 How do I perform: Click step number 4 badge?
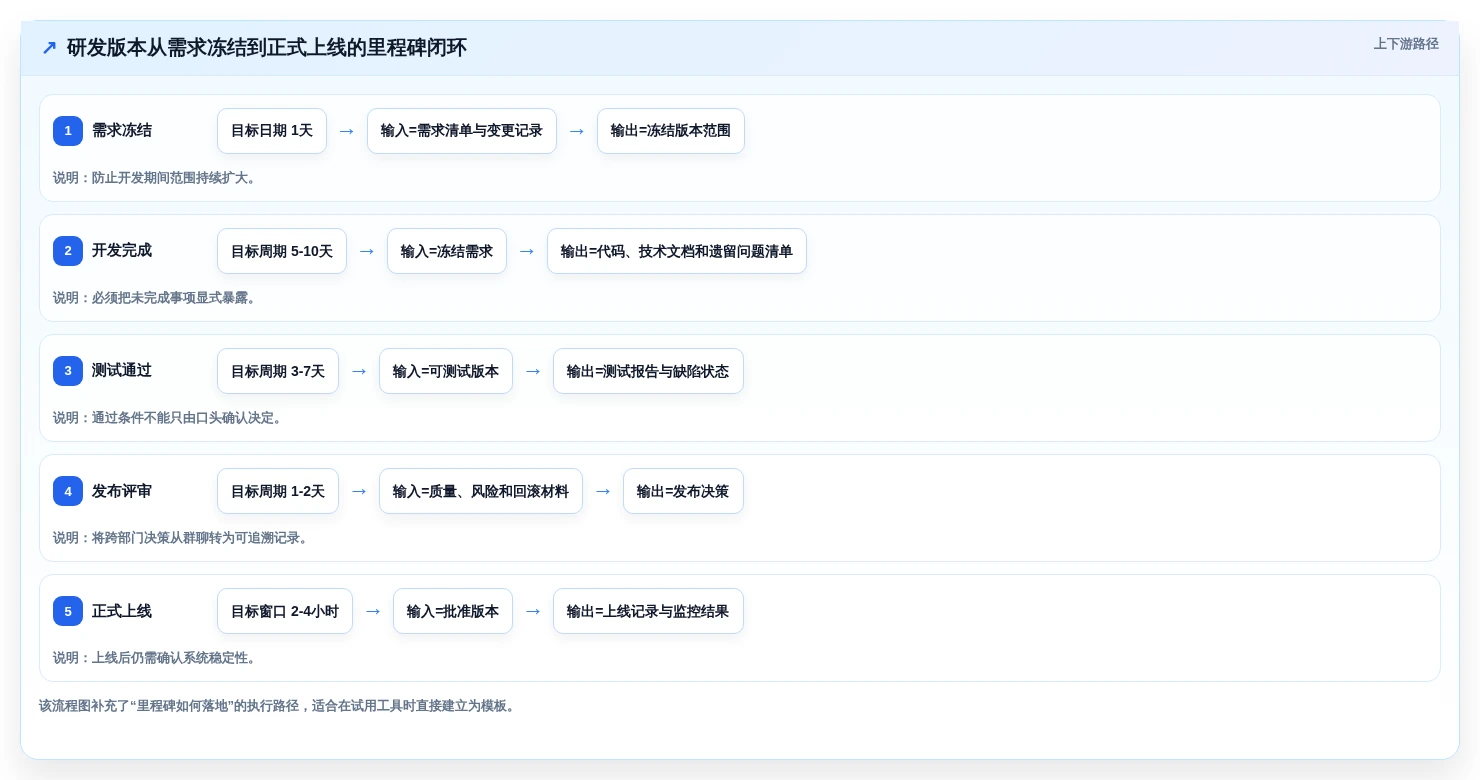point(68,491)
